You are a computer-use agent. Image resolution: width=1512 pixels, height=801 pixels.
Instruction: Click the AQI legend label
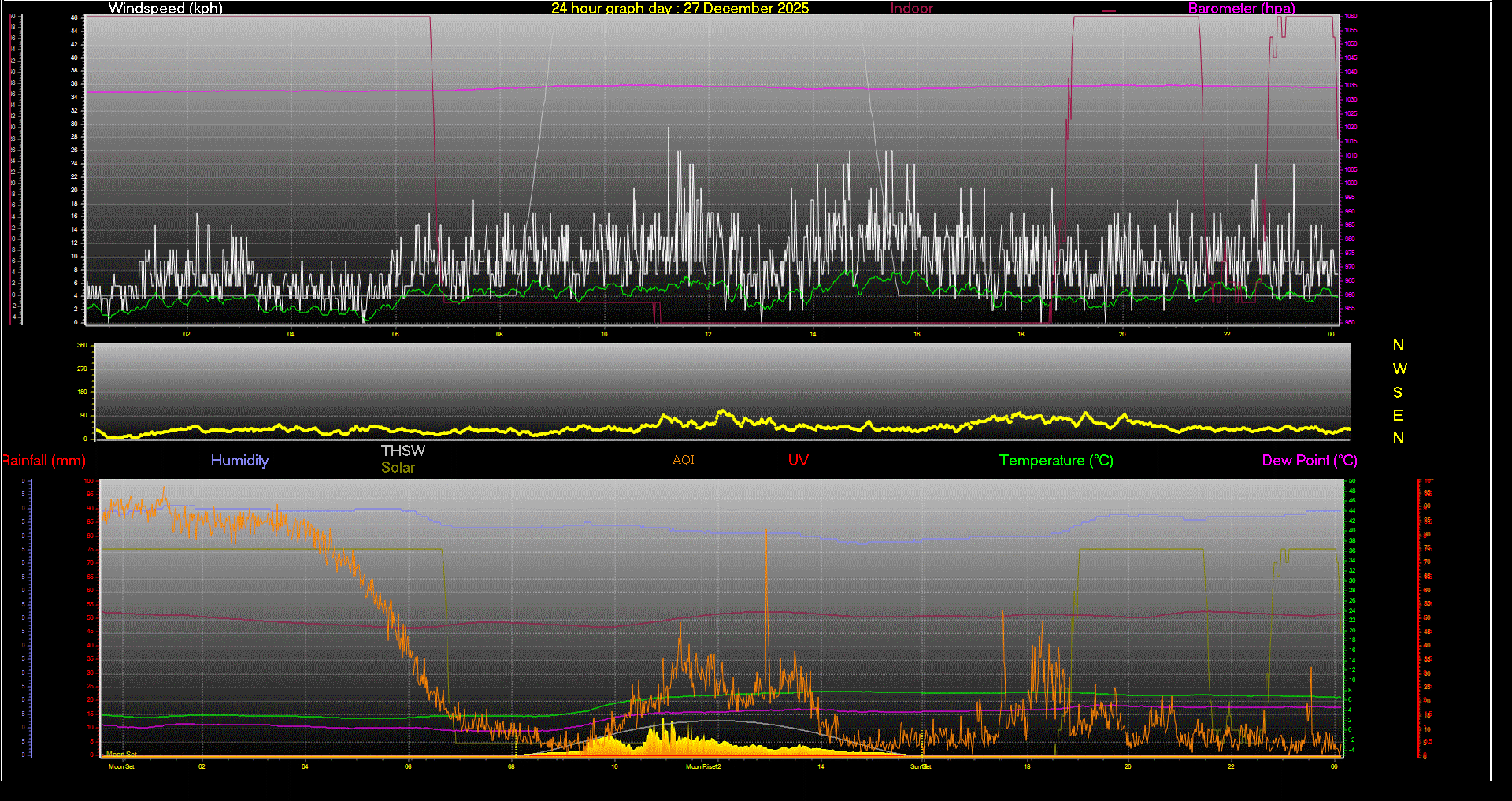coord(683,460)
